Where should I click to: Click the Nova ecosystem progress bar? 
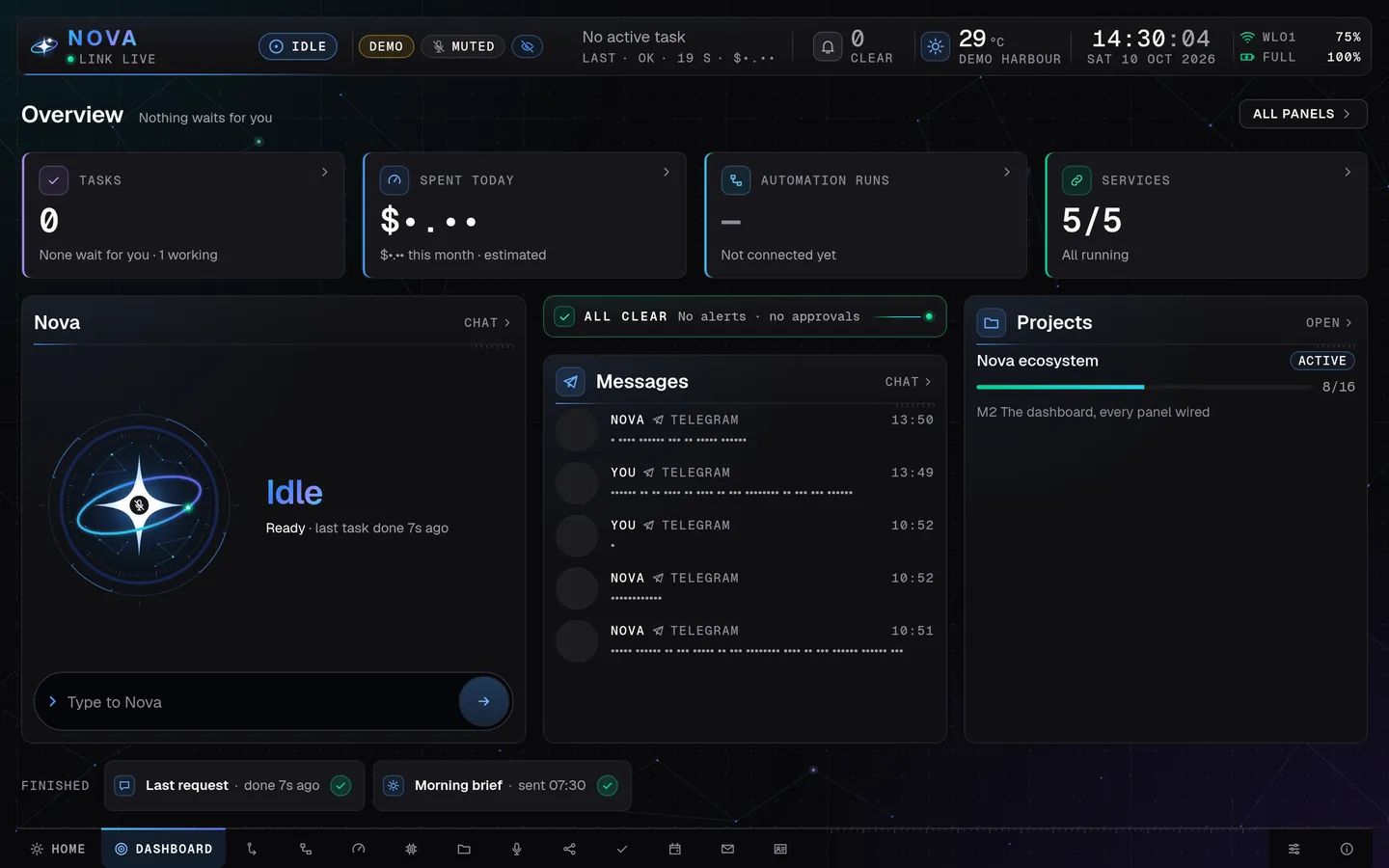[x=1146, y=387]
